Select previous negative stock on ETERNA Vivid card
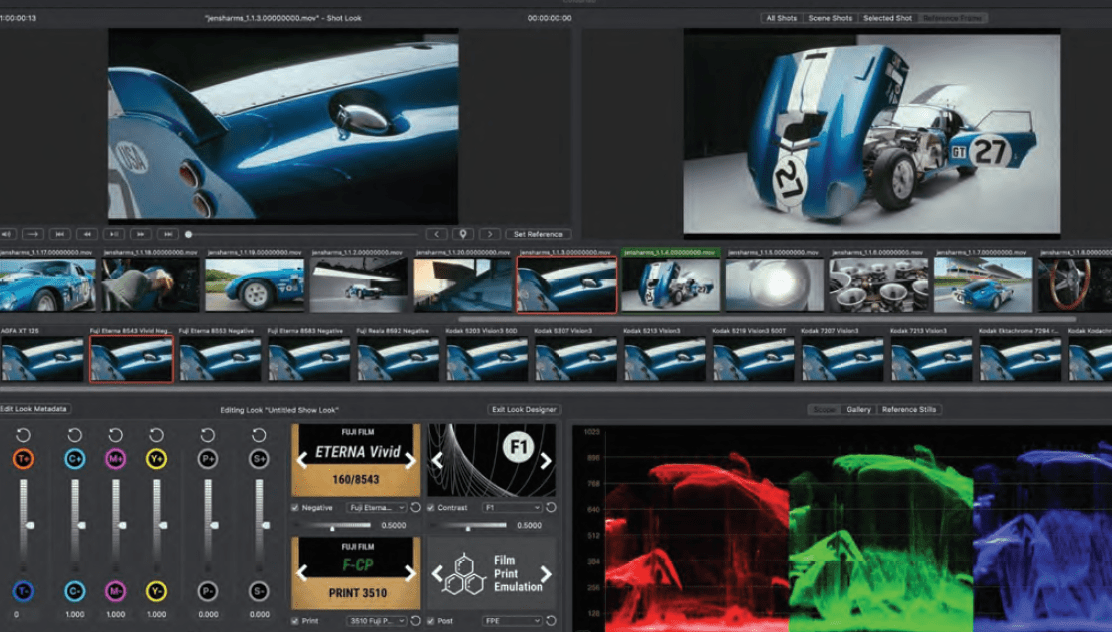1112x632 pixels. [302, 460]
